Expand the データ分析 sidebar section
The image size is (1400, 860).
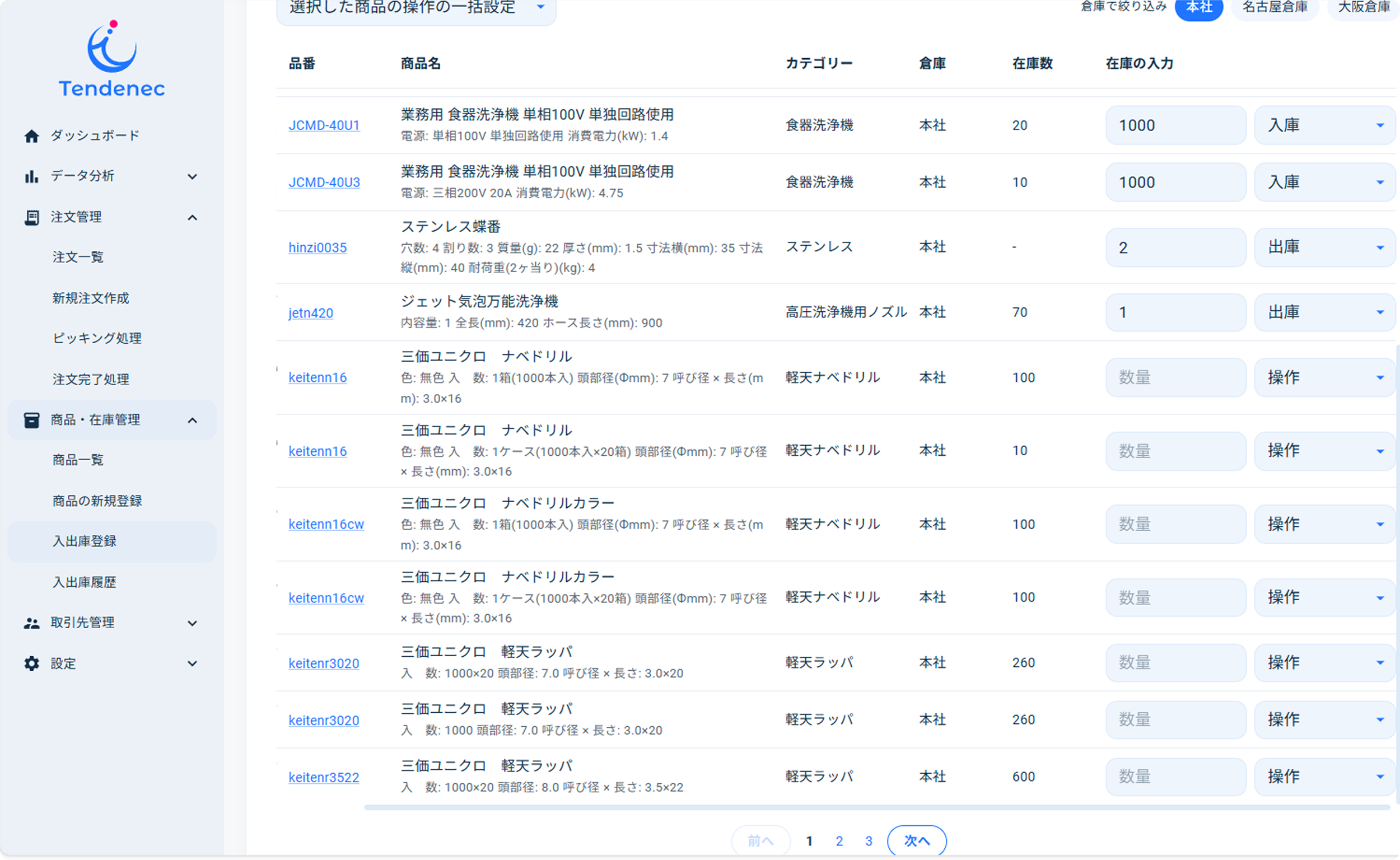click(x=192, y=176)
